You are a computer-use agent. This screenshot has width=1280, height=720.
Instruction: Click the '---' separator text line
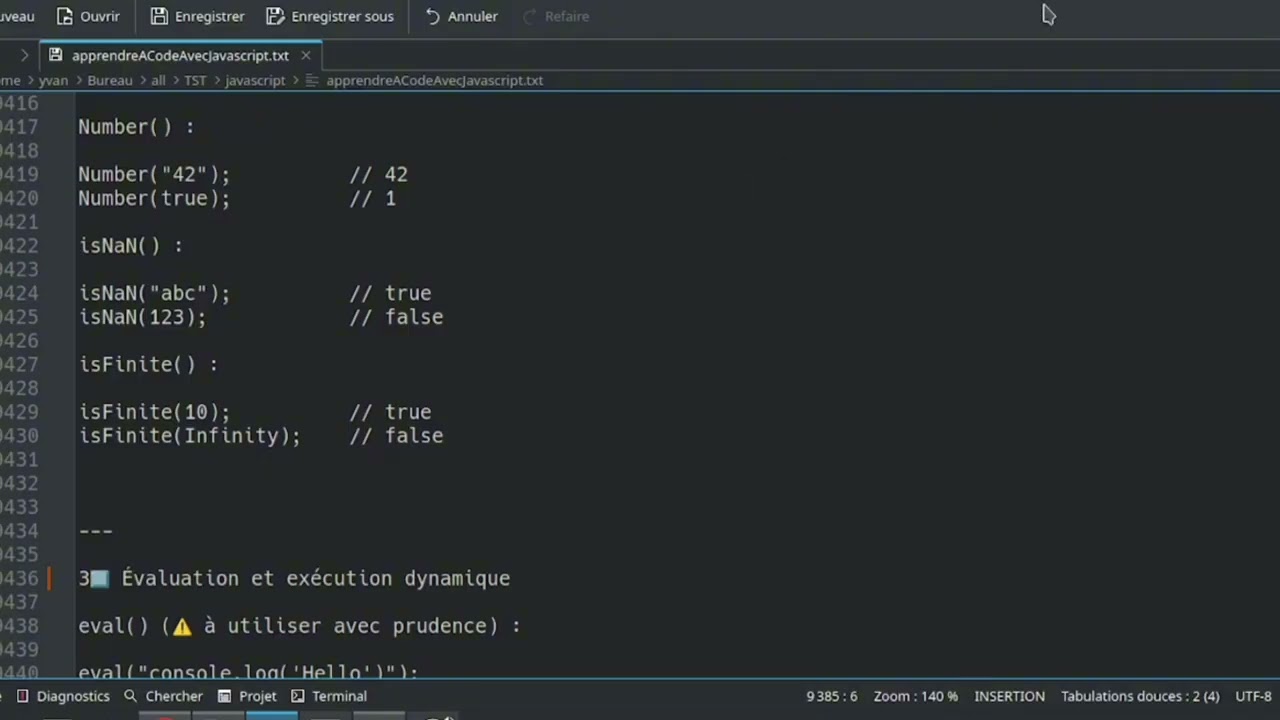(x=95, y=531)
